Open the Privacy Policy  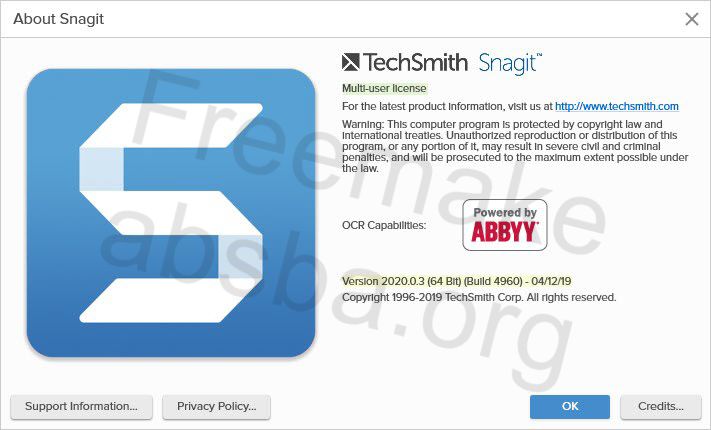(x=216, y=406)
